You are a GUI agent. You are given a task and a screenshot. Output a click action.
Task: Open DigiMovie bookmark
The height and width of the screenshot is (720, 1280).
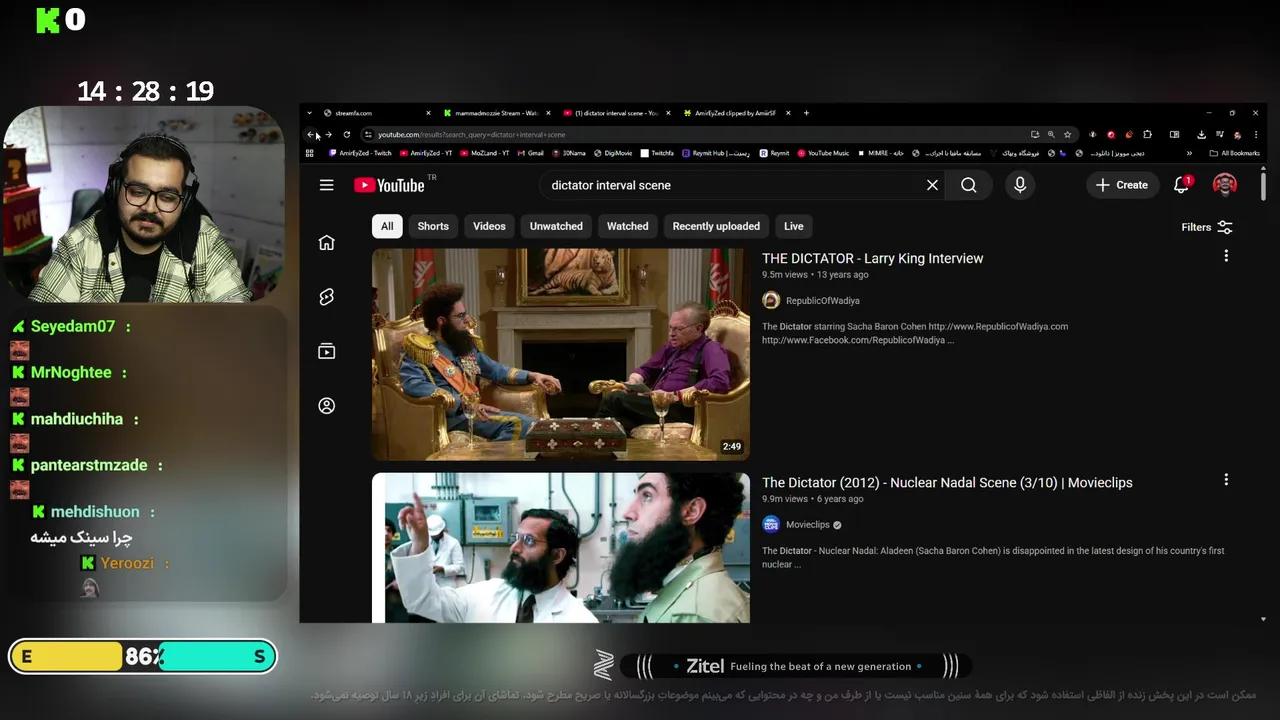(613, 153)
